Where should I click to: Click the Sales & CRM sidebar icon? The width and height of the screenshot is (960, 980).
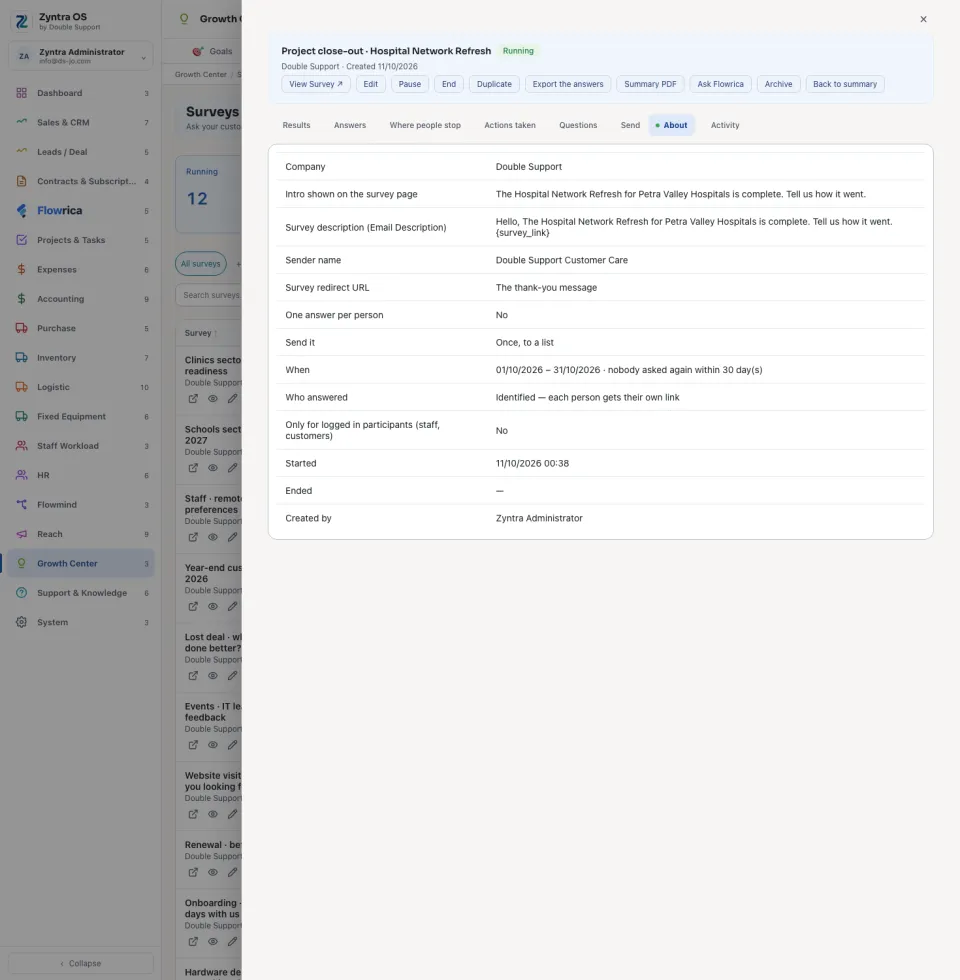tap(21, 122)
